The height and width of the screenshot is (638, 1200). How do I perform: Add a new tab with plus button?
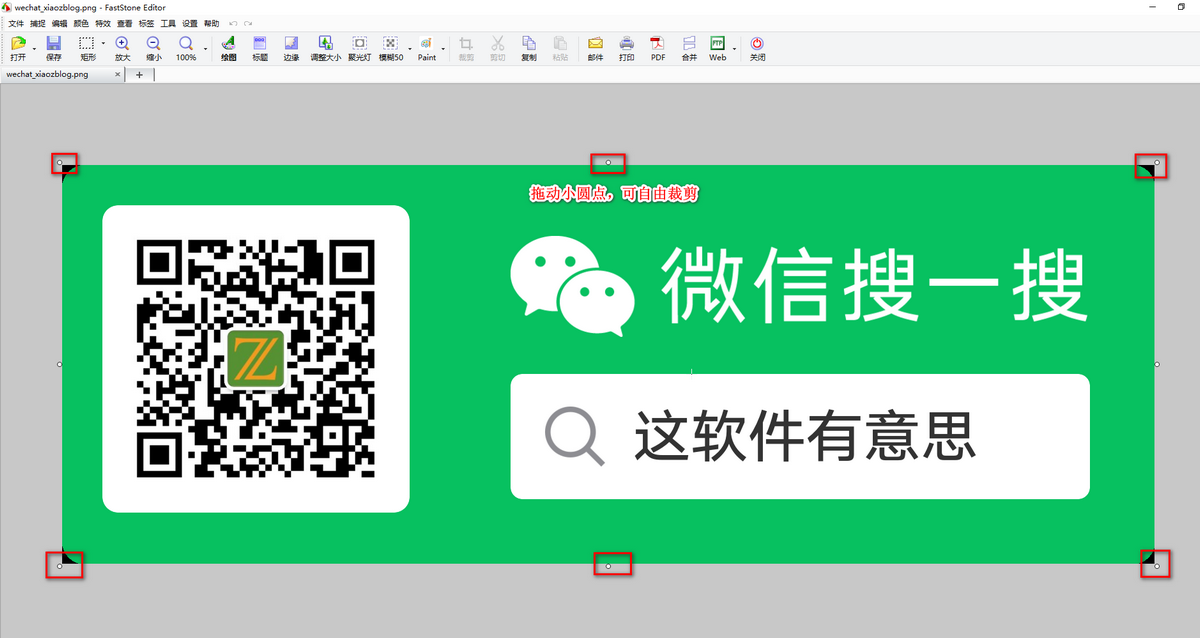point(139,74)
